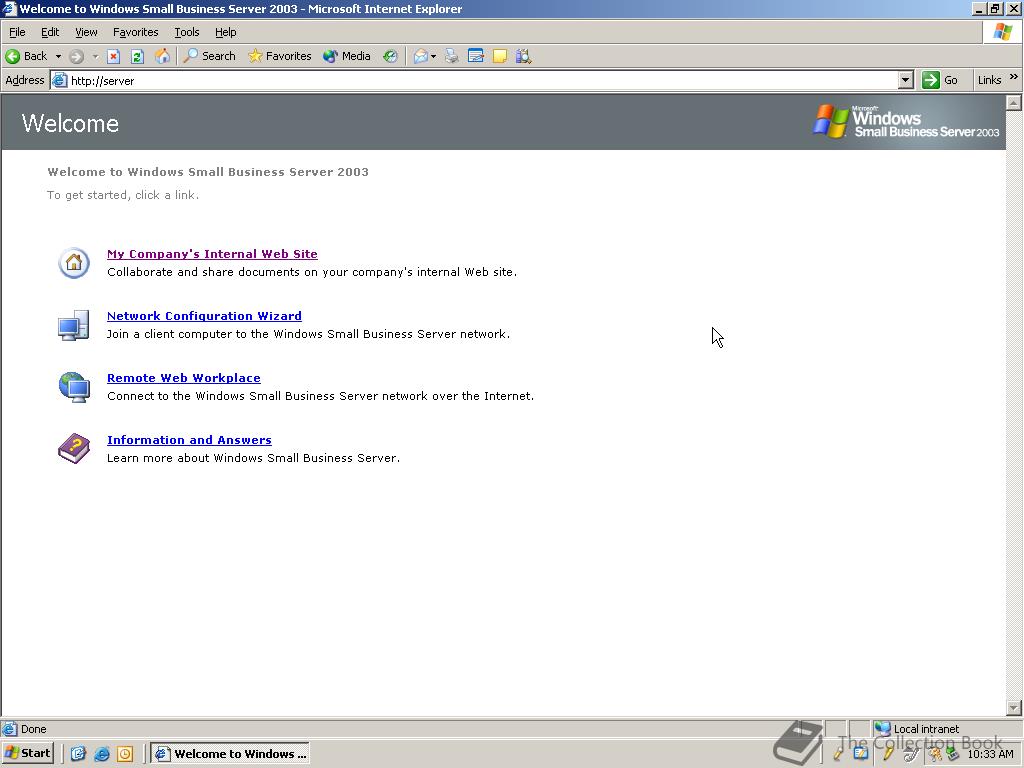The image size is (1024, 768).
Task: Click the Forward navigation arrow
Action: click(76, 56)
